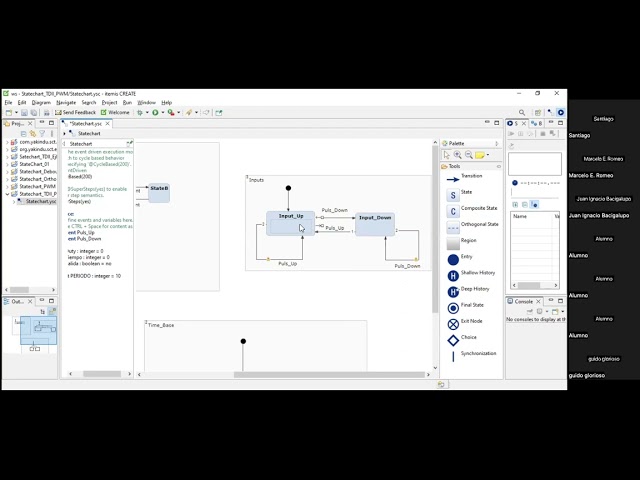
Task: Click the Print toolbar icon
Action: [x=47, y=113]
